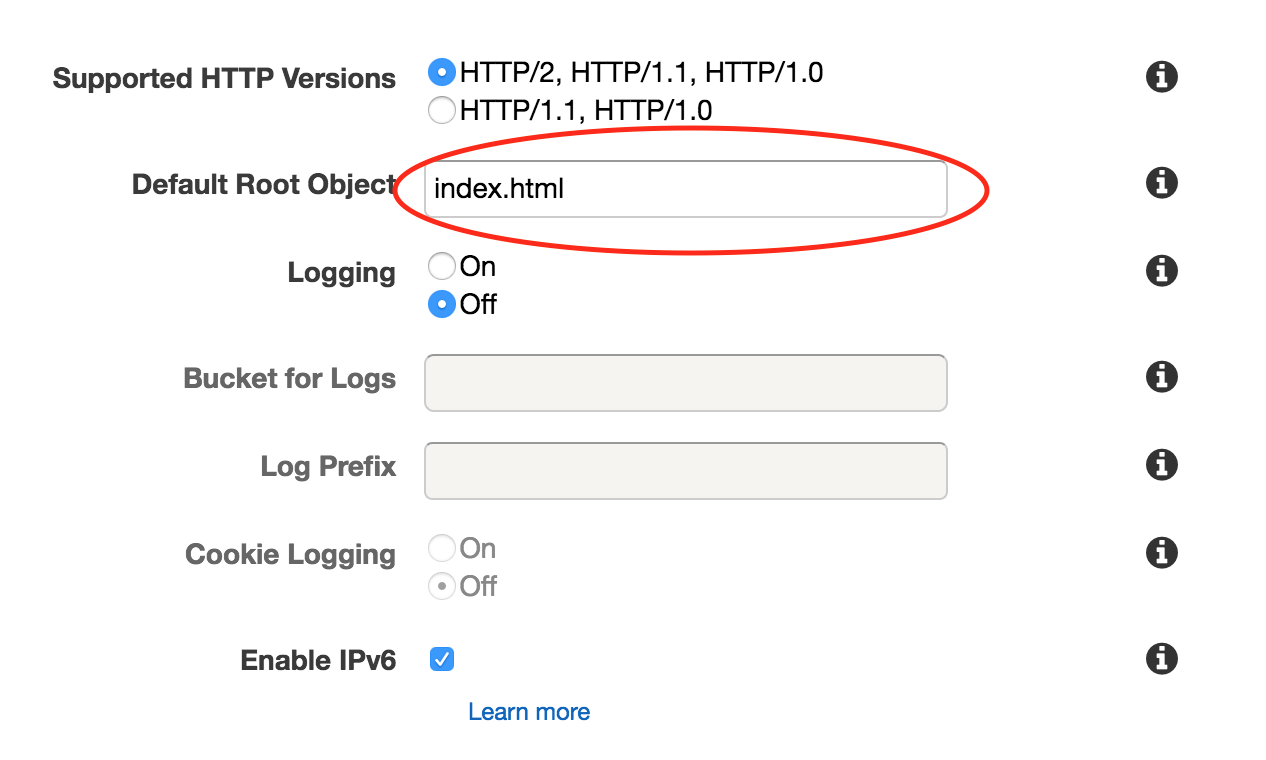Show info tooltip for Logging
The image size is (1266, 760).
pyautogui.click(x=1161, y=271)
